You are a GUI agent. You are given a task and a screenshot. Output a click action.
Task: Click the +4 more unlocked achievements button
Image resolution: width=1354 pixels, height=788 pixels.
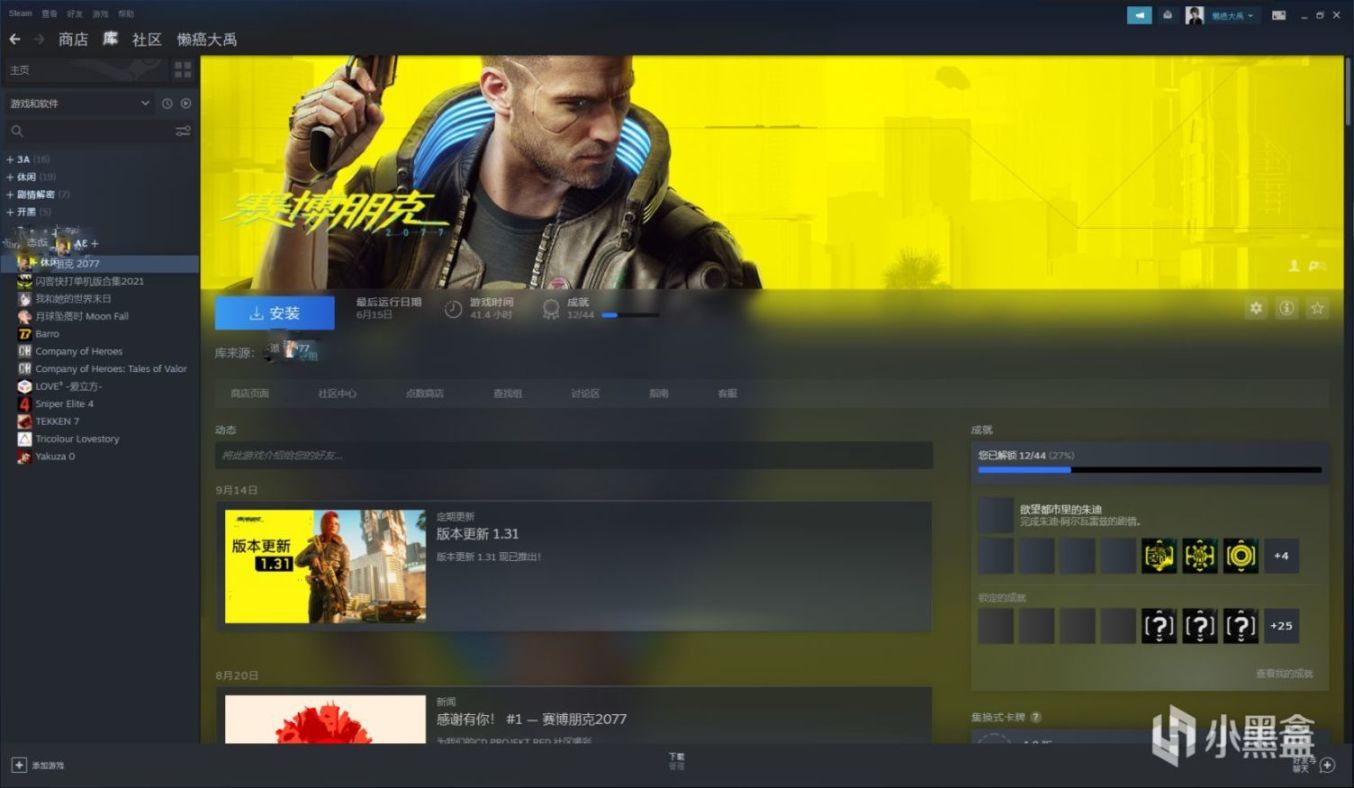click(x=1282, y=555)
